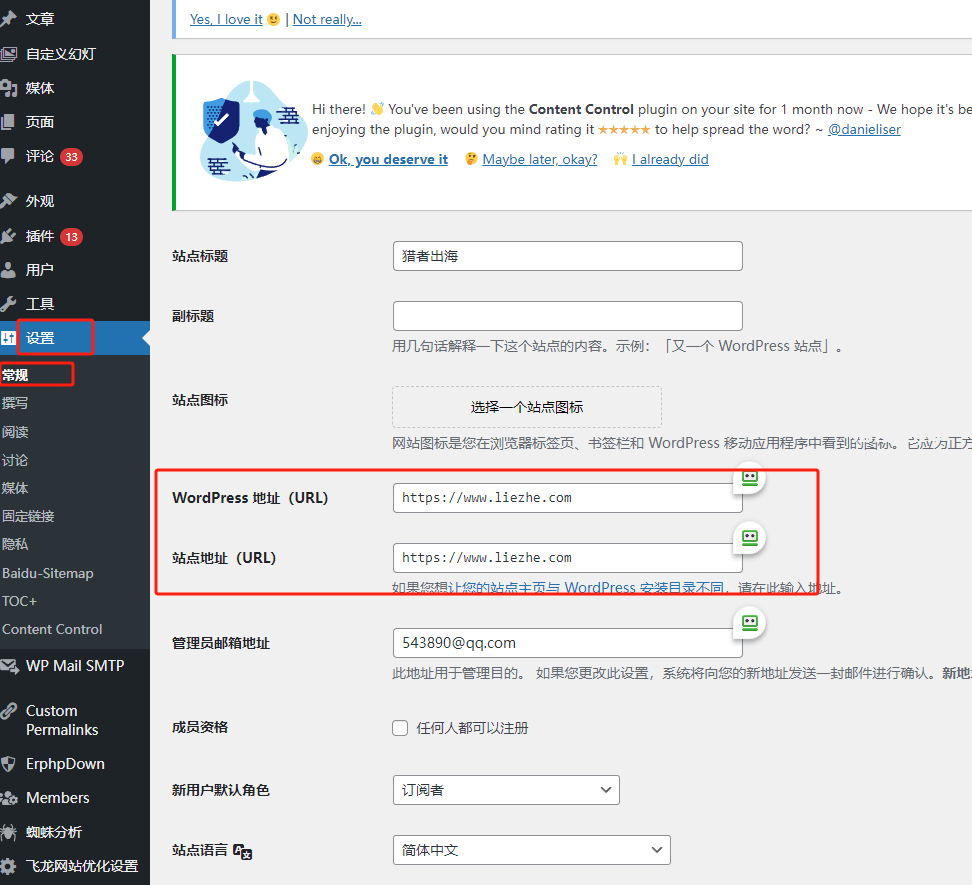Viewport: 972px width, 885px height.
Task: Open Baidu-Sitemap settings submenu
Action: (48, 573)
